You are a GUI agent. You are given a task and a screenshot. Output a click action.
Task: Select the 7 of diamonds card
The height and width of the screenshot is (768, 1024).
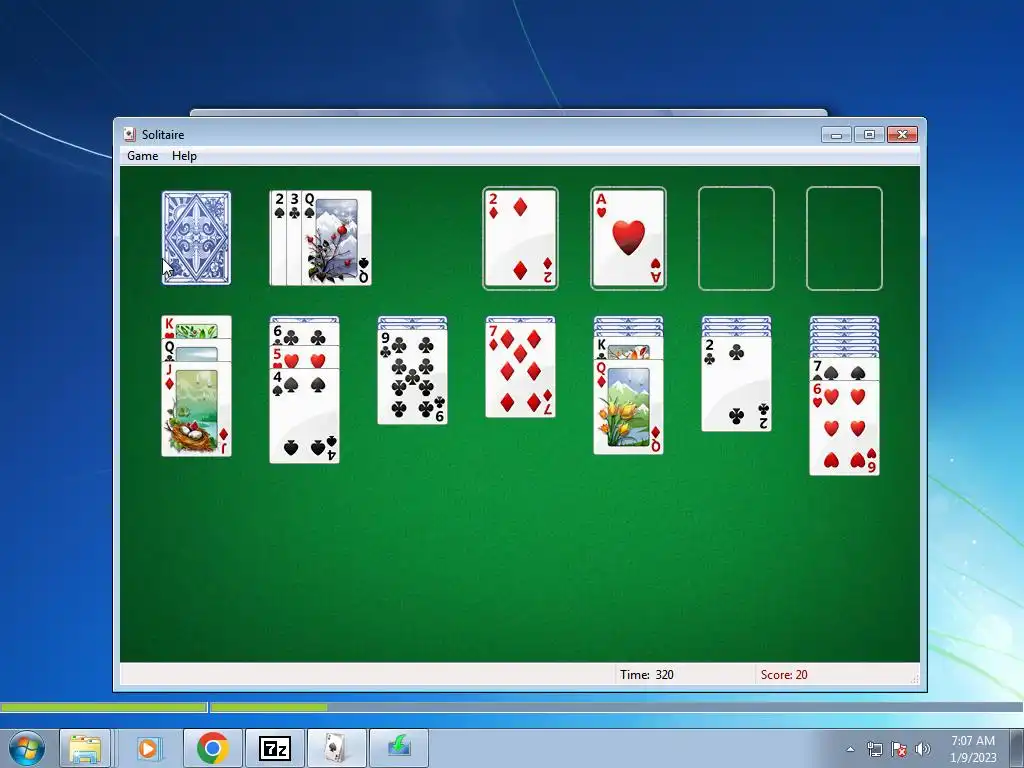tap(520, 370)
